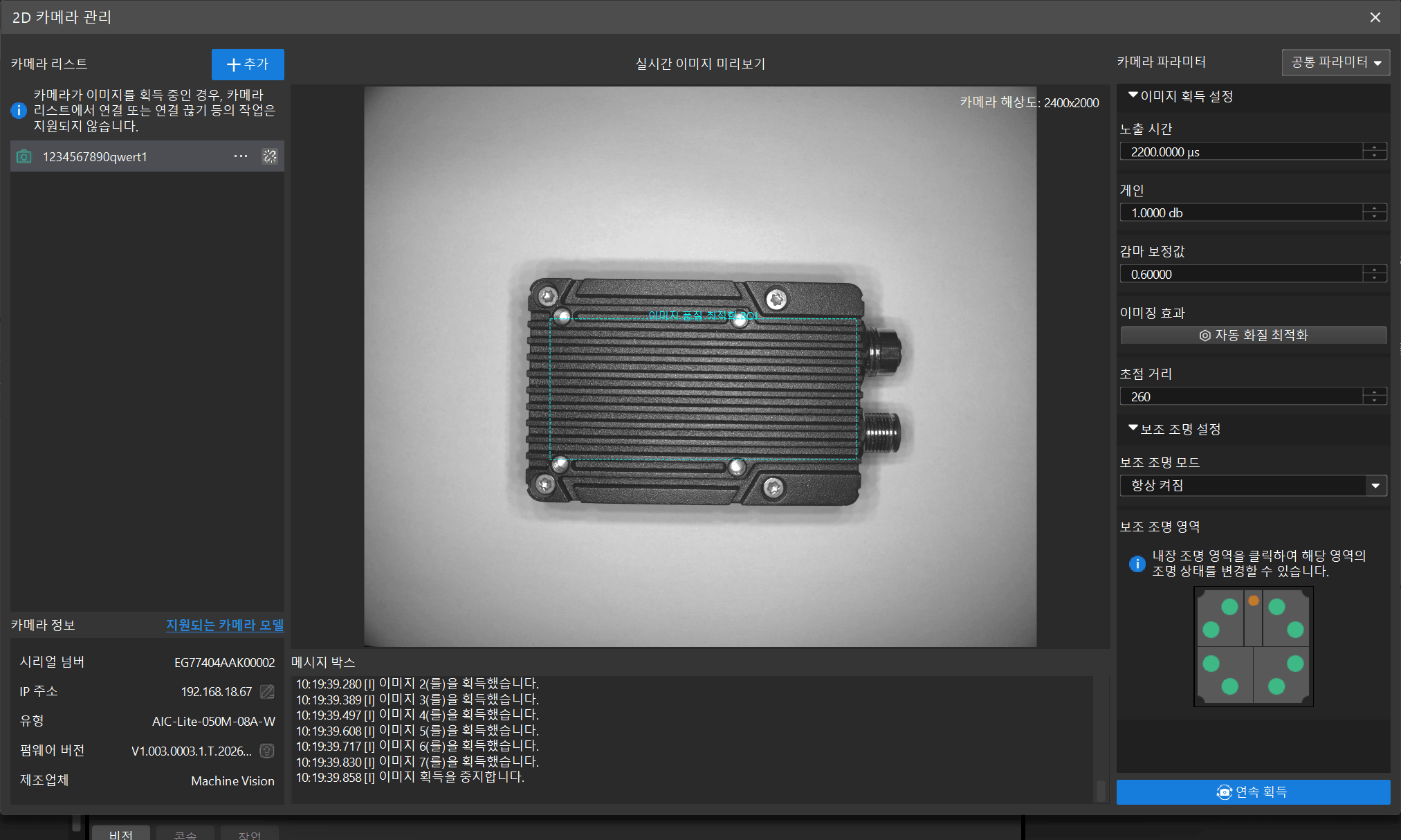
Task: Click the firmware version info icon
Action: 267,751
